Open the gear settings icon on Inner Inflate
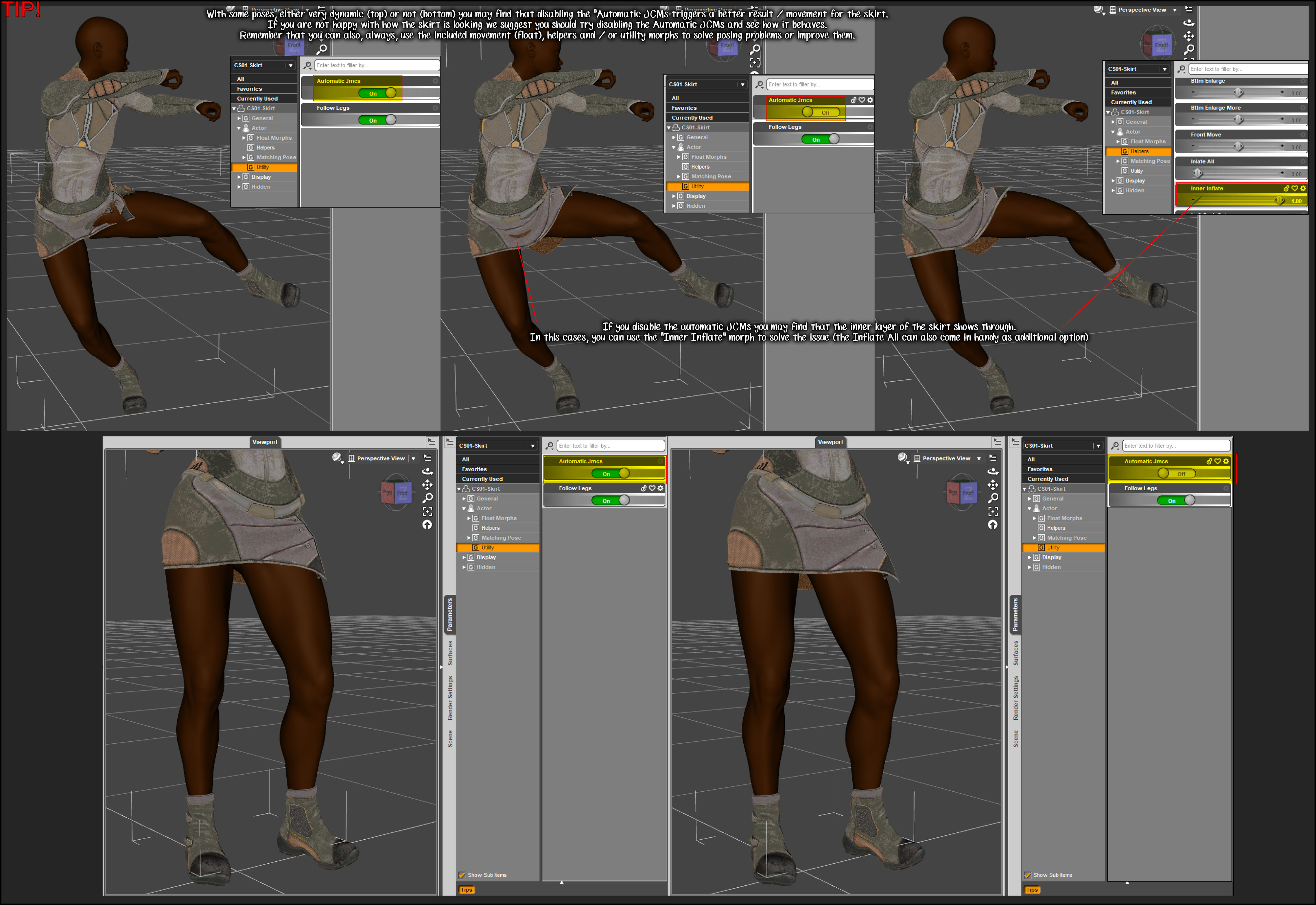 point(1302,188)
